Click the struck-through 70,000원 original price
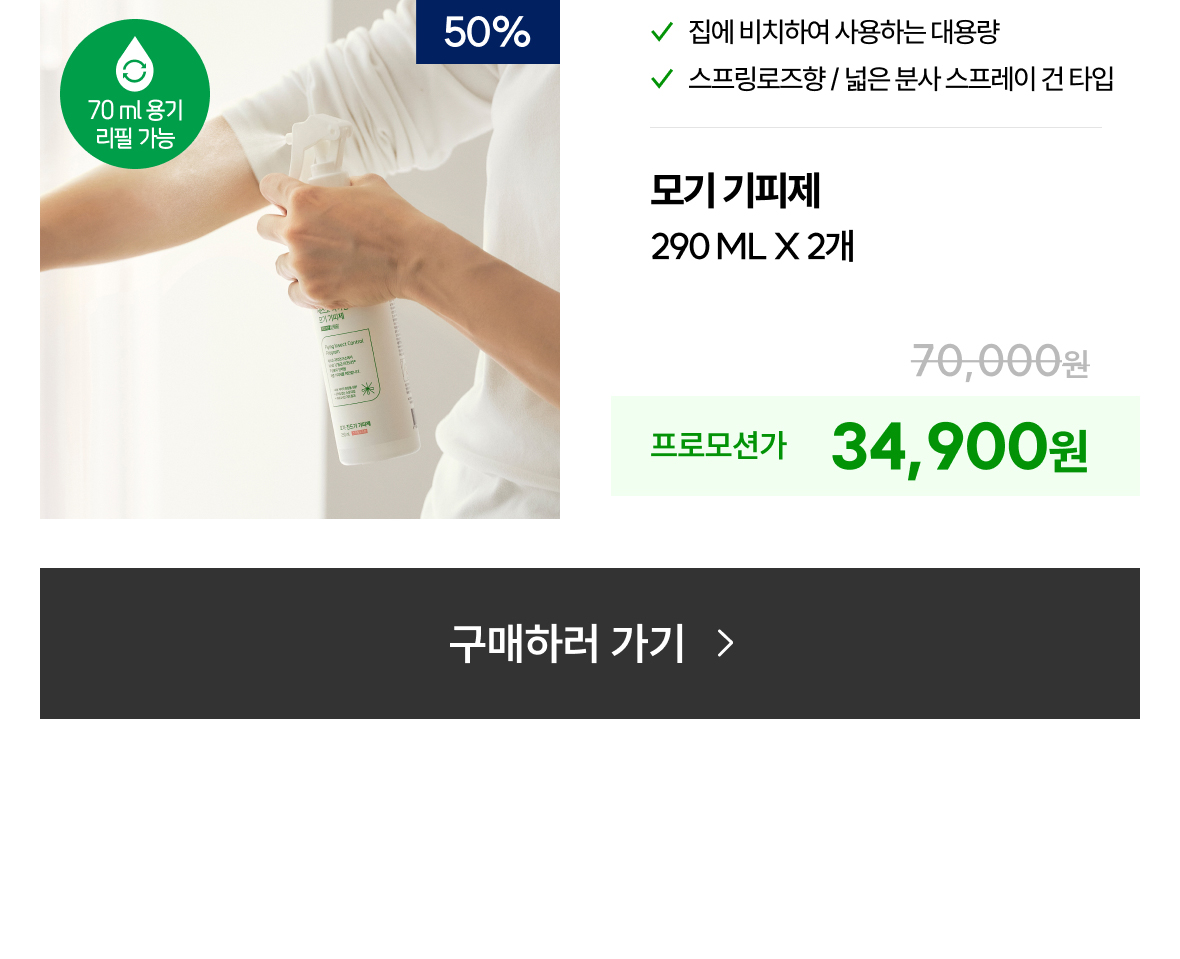1180x959 pixels. tap(1000, 361)
